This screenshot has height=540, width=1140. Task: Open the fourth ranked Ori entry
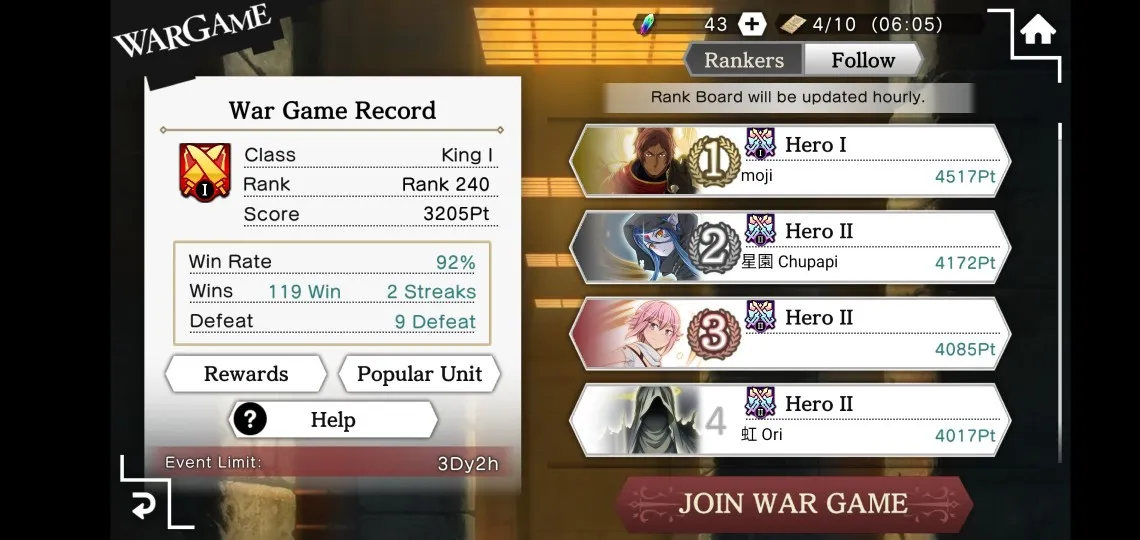click(x=790, y=420)
